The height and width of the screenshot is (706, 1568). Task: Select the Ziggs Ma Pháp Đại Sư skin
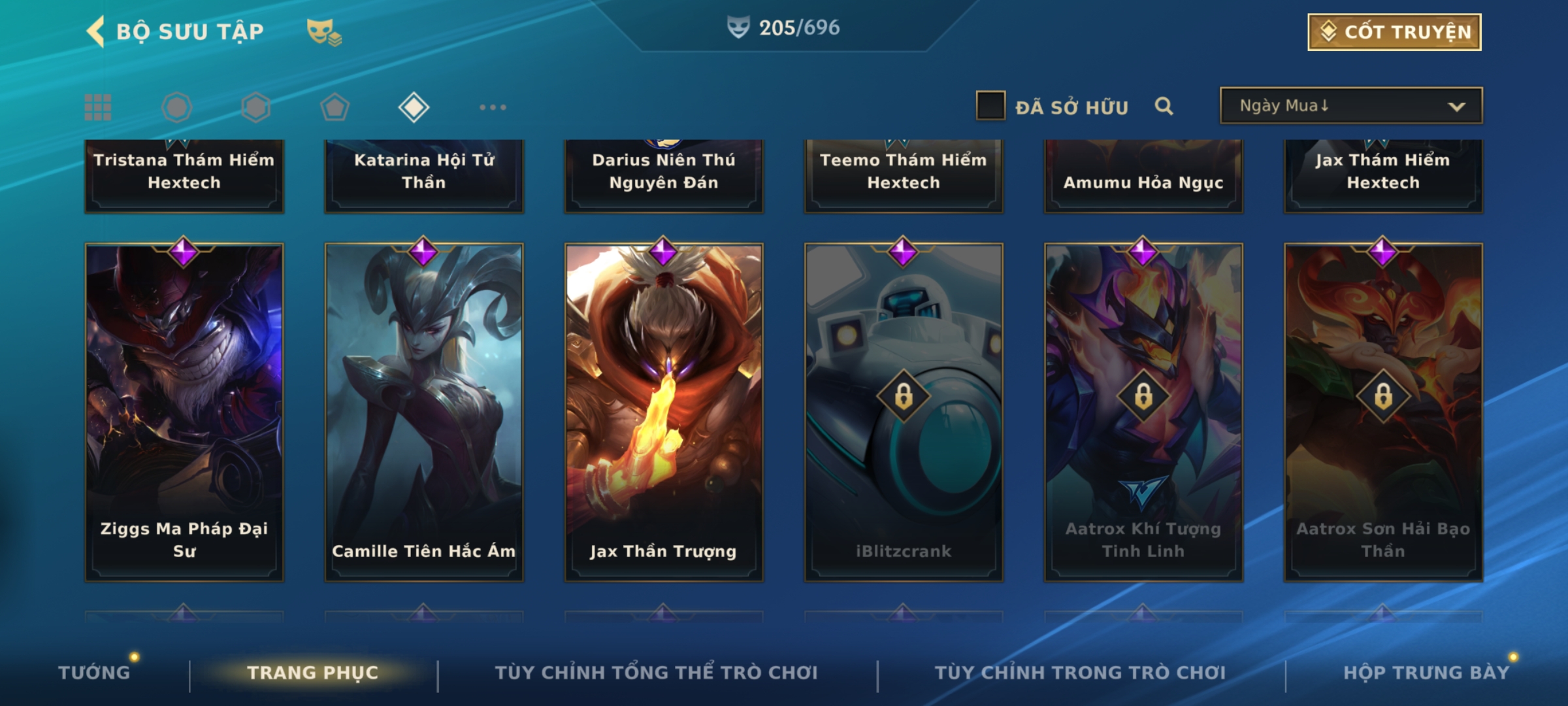(x=184, y=413)
